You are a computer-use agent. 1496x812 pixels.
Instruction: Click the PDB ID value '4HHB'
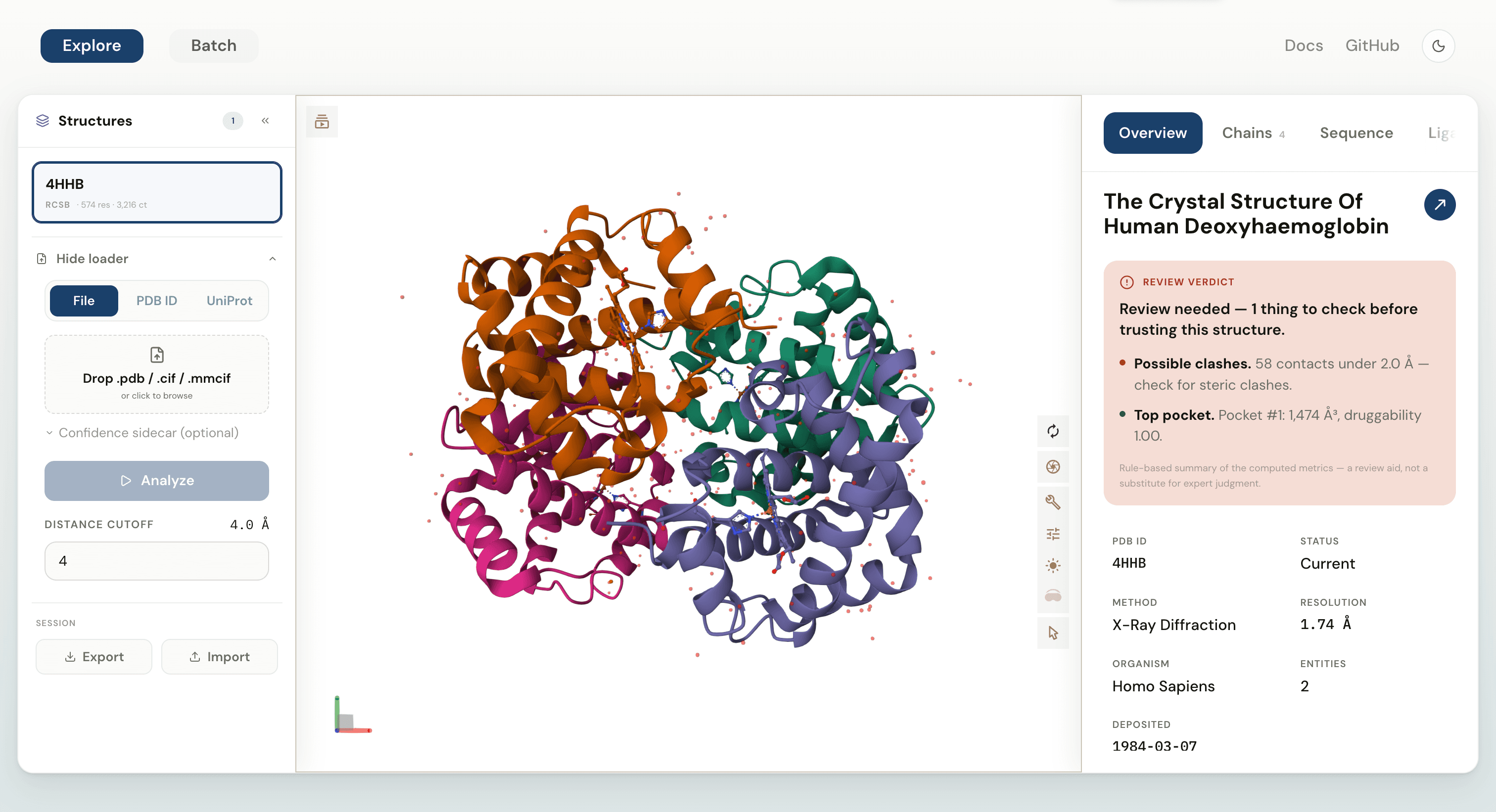(1128, 563)
